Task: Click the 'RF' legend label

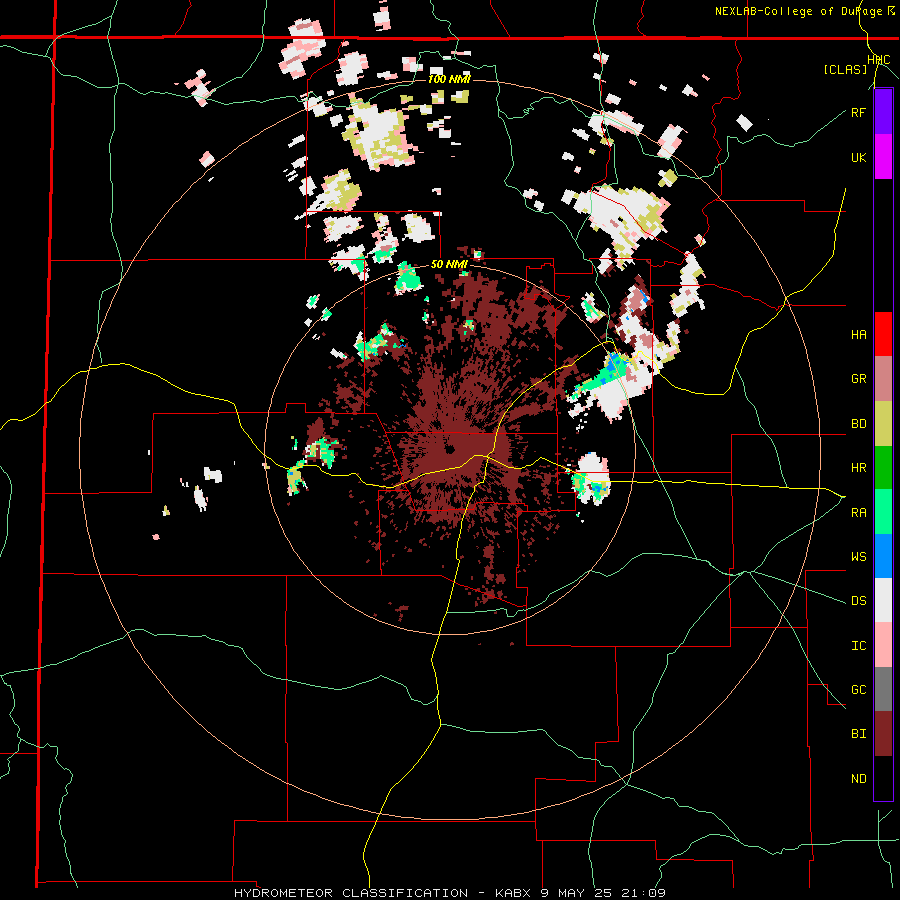Action: click(x=858, y=112)
